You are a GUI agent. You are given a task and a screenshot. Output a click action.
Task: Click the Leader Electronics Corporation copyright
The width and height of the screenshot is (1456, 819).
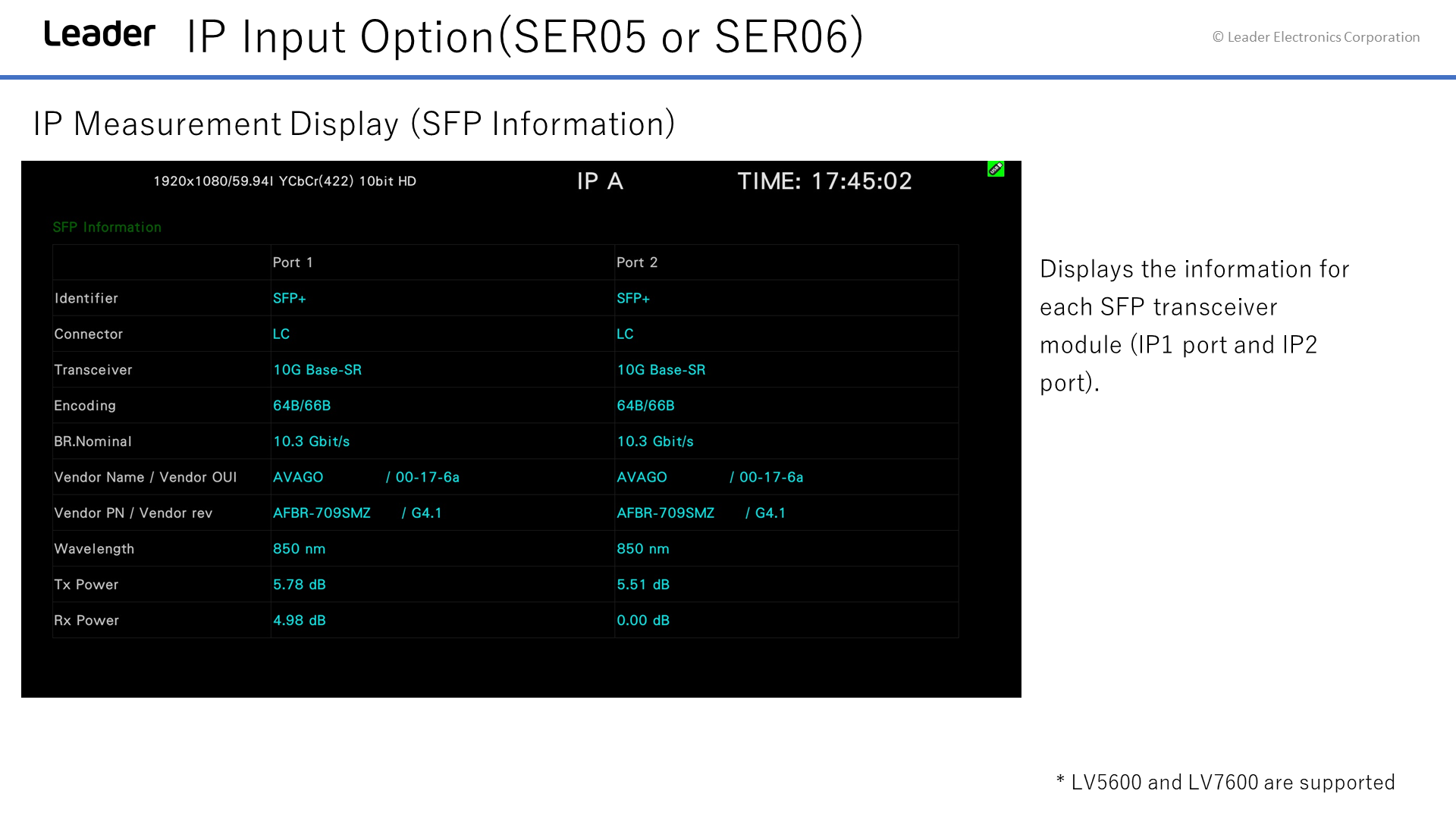coord(1316,37)
